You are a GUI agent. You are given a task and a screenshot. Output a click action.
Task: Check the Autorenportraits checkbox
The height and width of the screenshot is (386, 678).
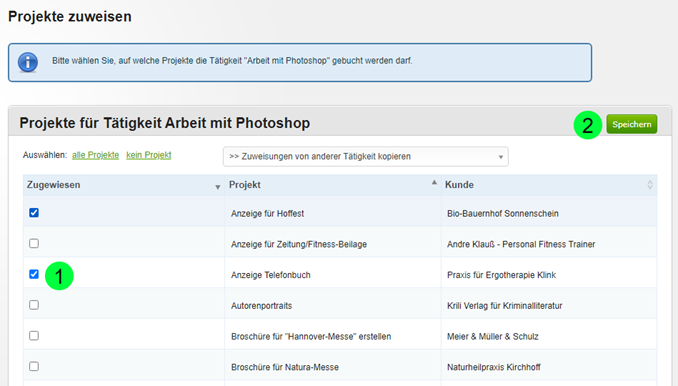[34, 305]
